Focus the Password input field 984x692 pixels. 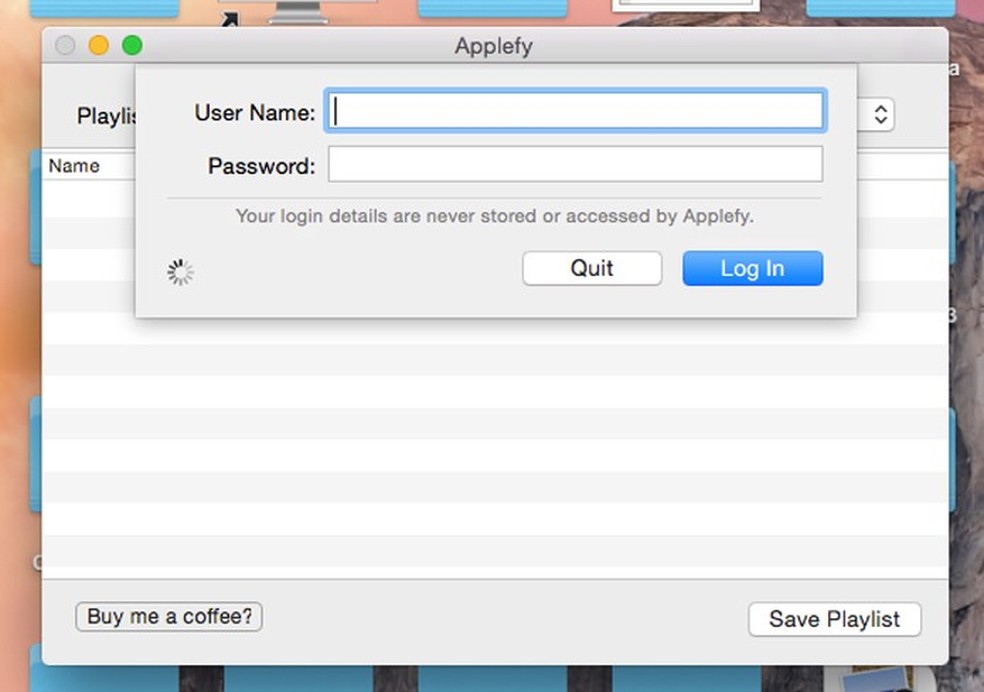click(x=575, y=164)
